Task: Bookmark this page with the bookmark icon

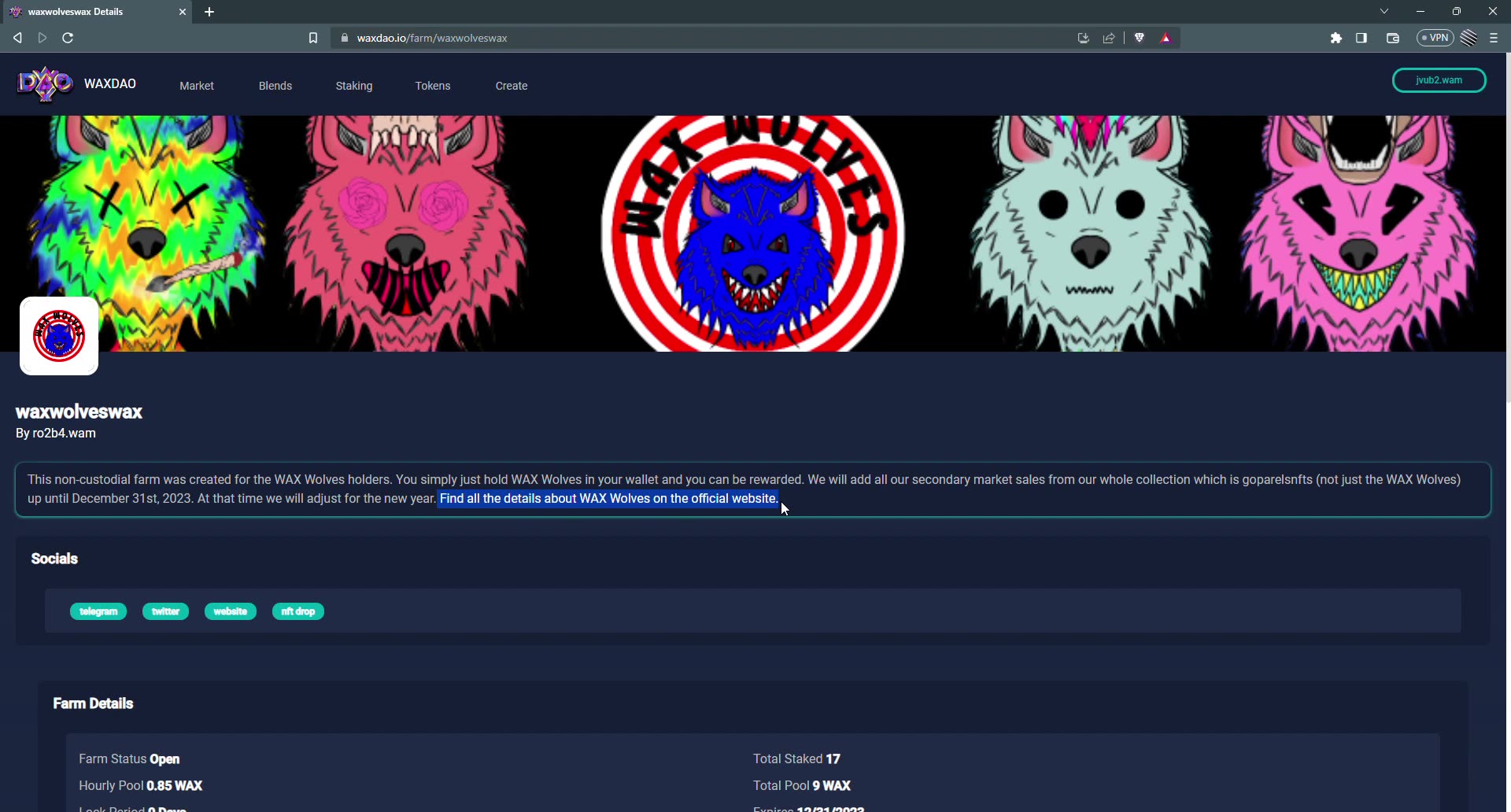Action: 313,38
